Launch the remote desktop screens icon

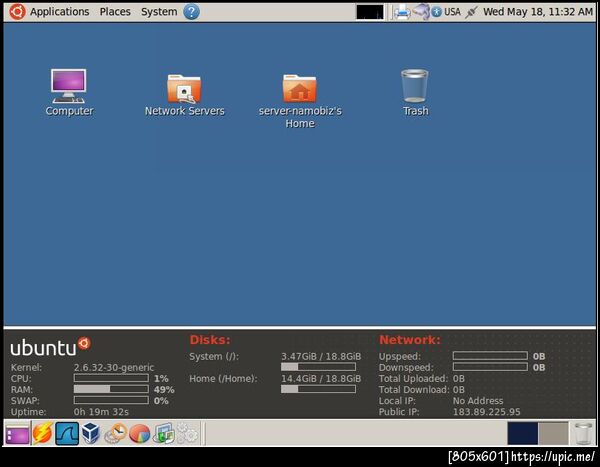pyautogui.click(x=164, y=433)
